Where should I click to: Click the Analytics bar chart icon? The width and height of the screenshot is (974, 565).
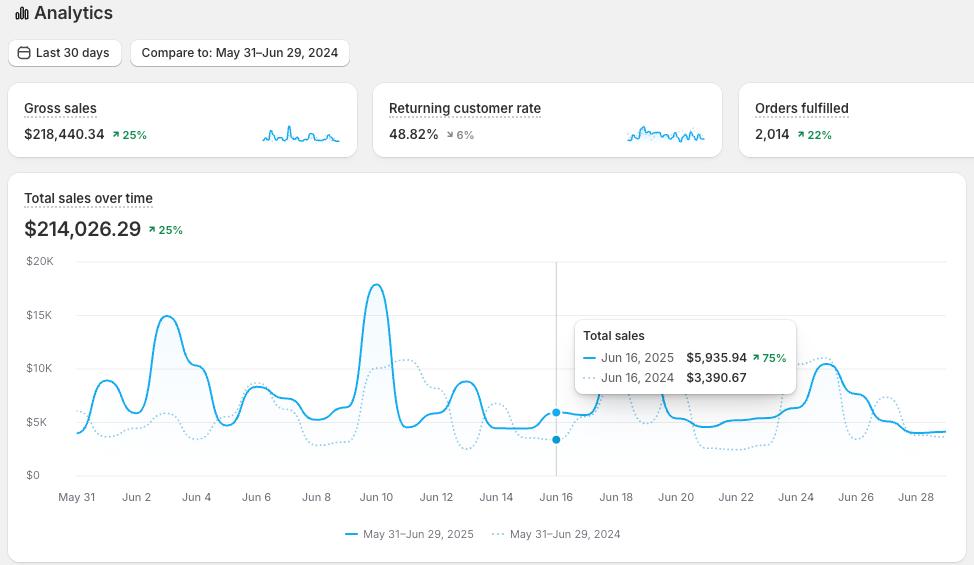[22, 13]
